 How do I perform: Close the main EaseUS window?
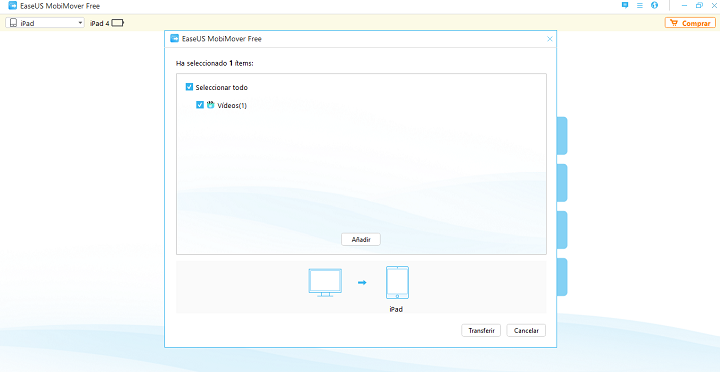coord(714,6)
